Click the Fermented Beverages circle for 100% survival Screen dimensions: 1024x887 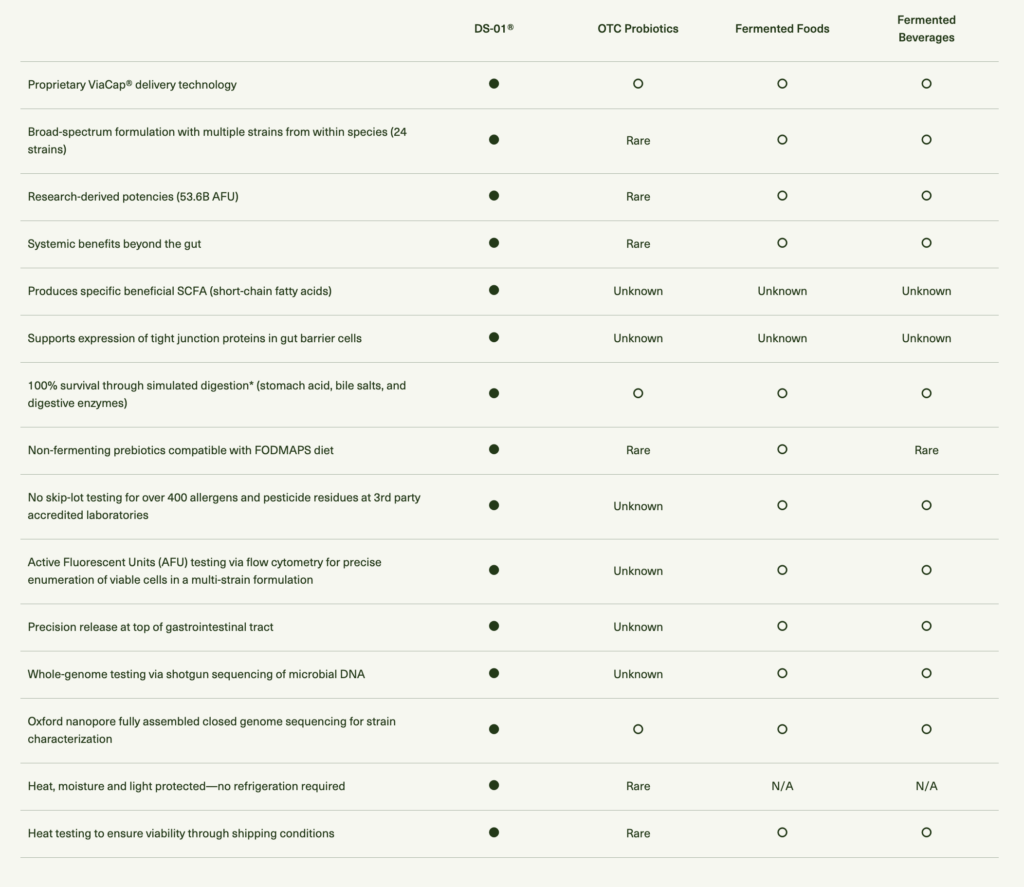pos(926,393)
